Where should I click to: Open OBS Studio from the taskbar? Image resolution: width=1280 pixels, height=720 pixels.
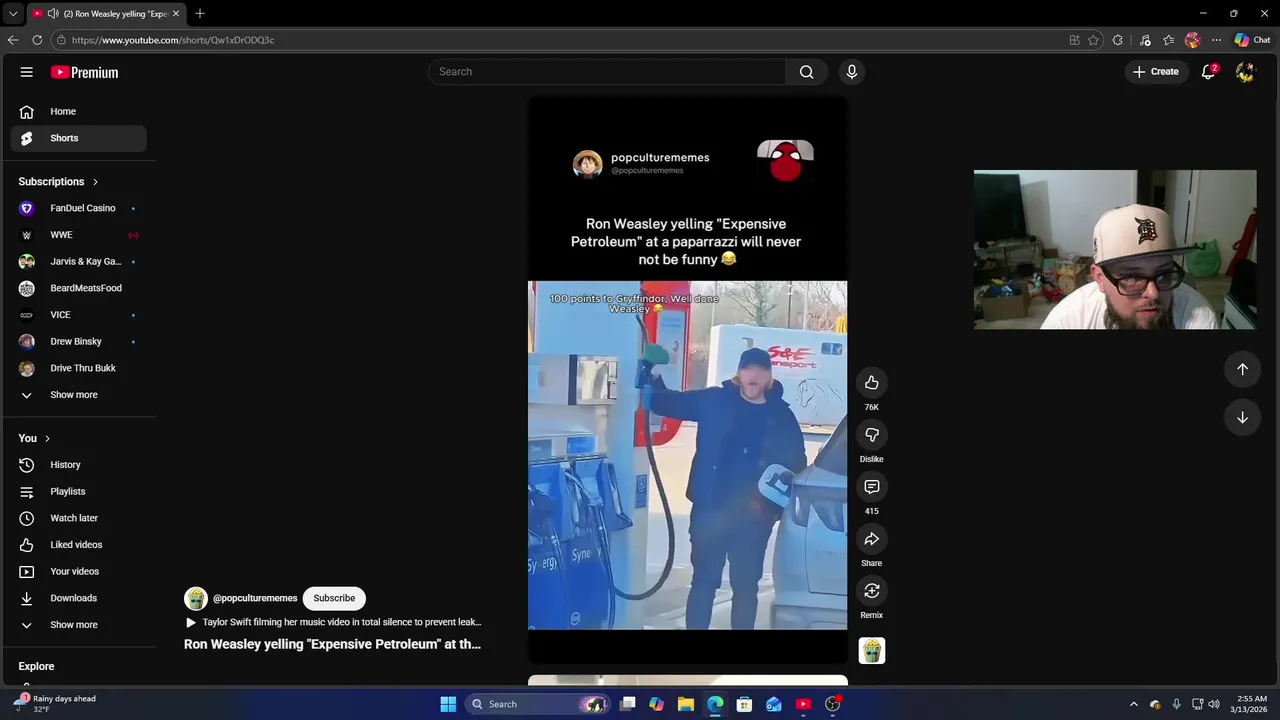(832, 704)
